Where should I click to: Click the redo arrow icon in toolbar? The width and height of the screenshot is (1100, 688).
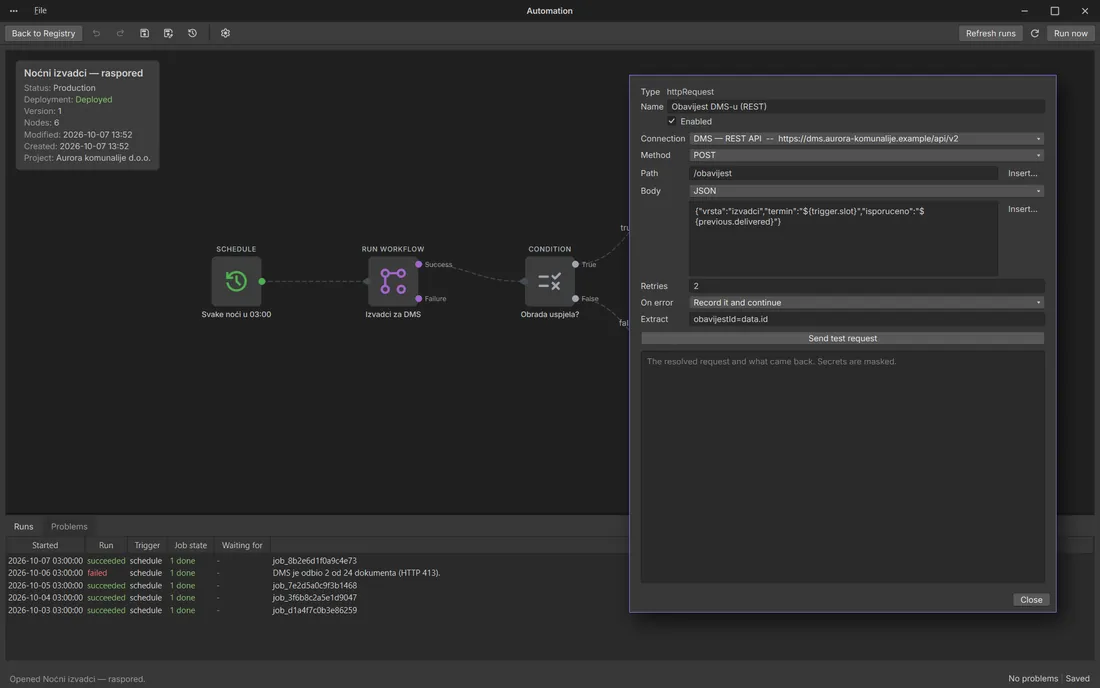[x=120, y=33]
